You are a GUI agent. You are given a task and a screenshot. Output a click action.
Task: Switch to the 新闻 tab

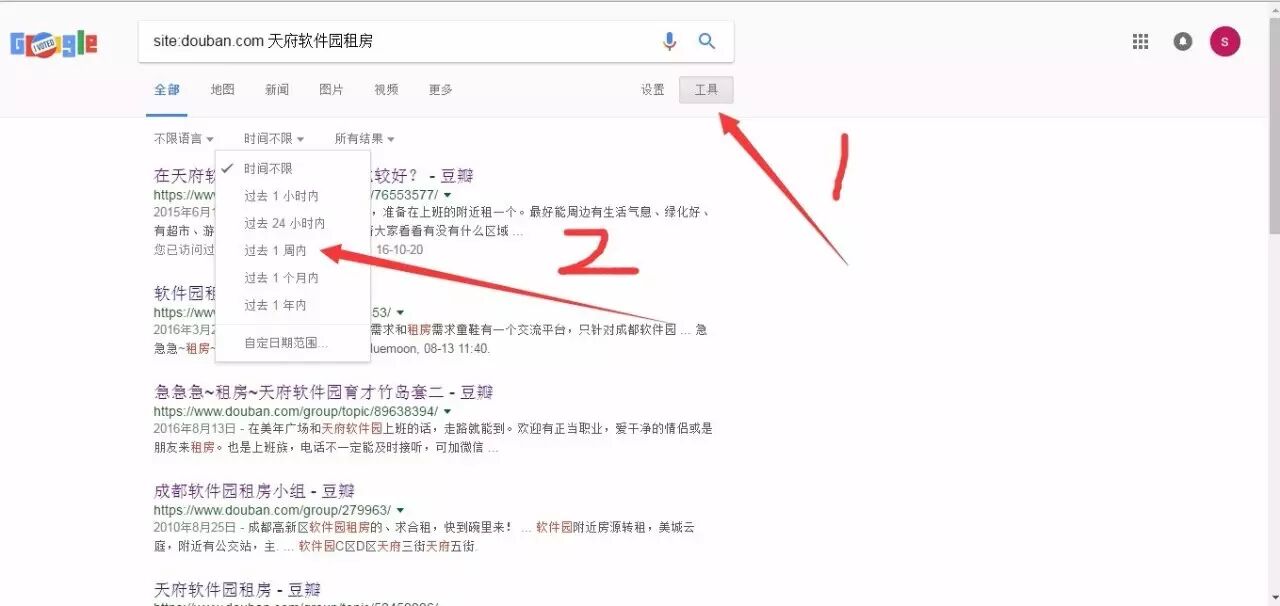pyautogui.click(x=277, y=89)
